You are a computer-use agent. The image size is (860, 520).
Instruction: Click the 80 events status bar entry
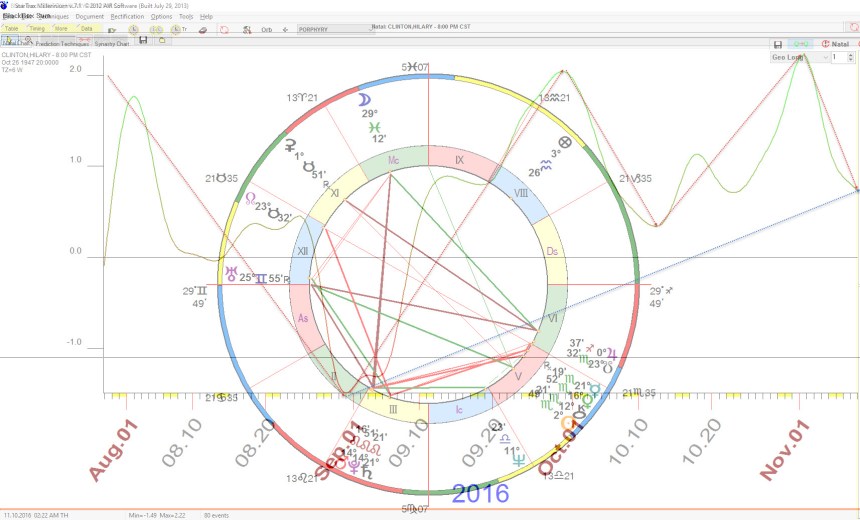[x=216, y=516]
